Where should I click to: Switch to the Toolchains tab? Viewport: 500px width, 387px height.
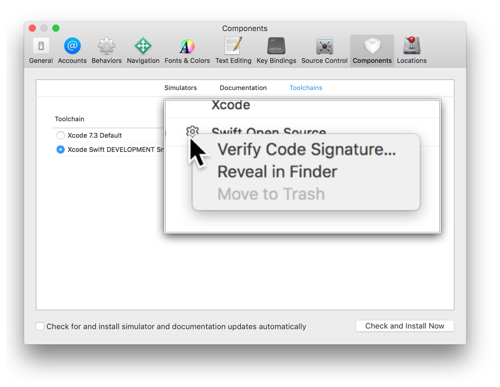pyautogui.click(x=306, y=88)
